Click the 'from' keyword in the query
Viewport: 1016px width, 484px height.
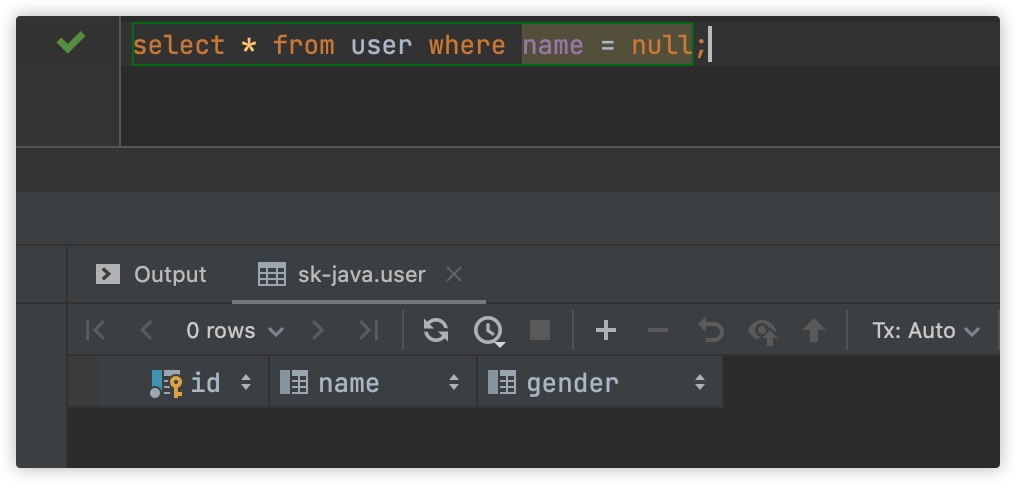304,45
